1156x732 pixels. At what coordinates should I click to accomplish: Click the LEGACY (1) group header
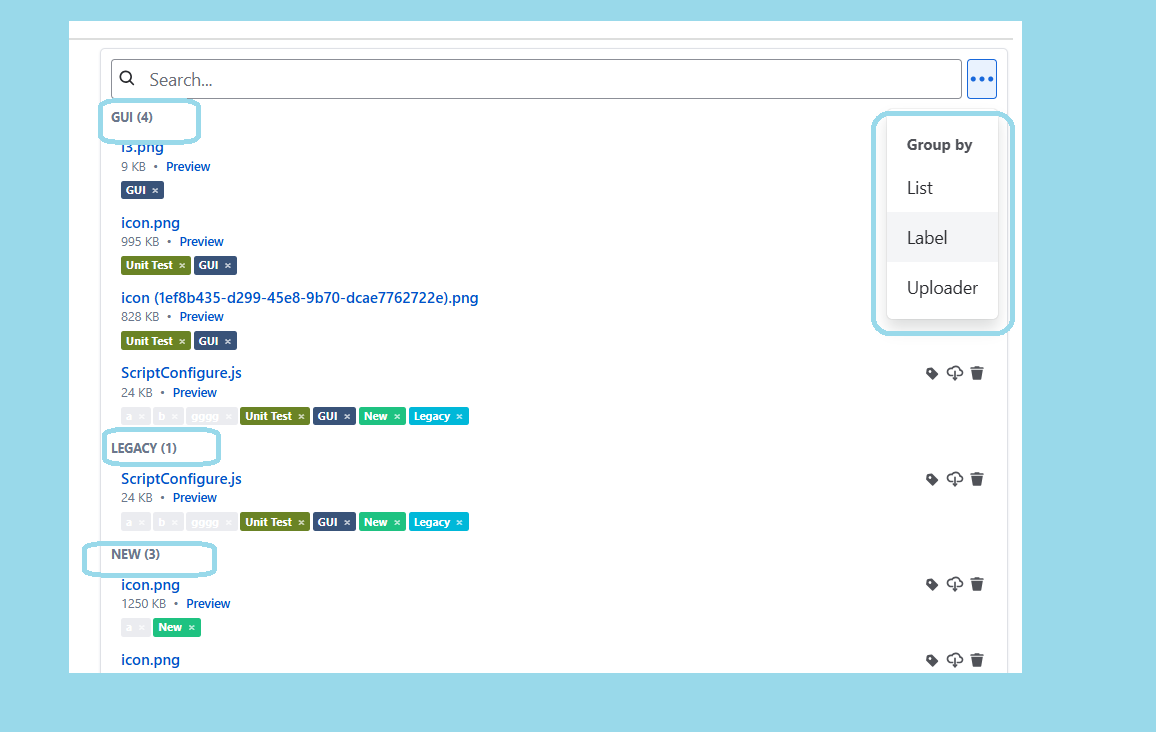click(x=144, y=448)
